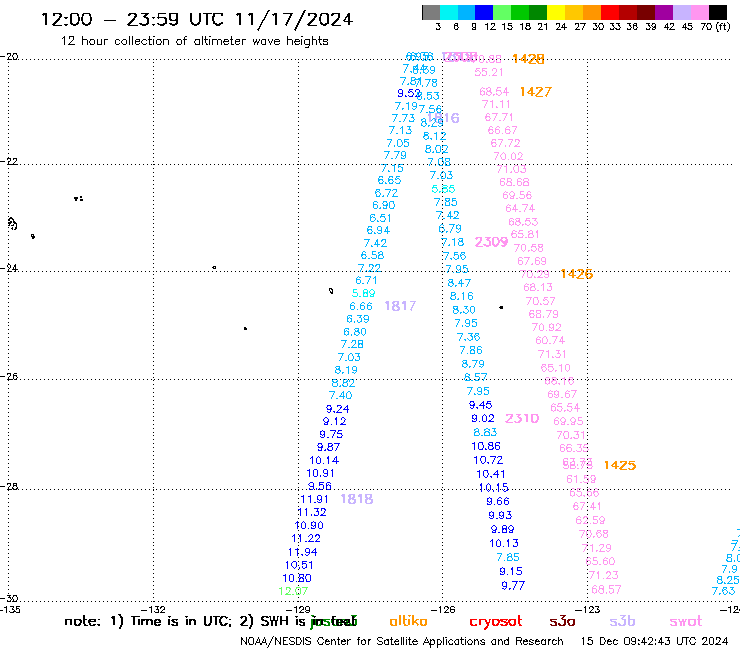Click the lavender pass time label '1816'
This screenshot has height=650, width=740.
[443, 118]
